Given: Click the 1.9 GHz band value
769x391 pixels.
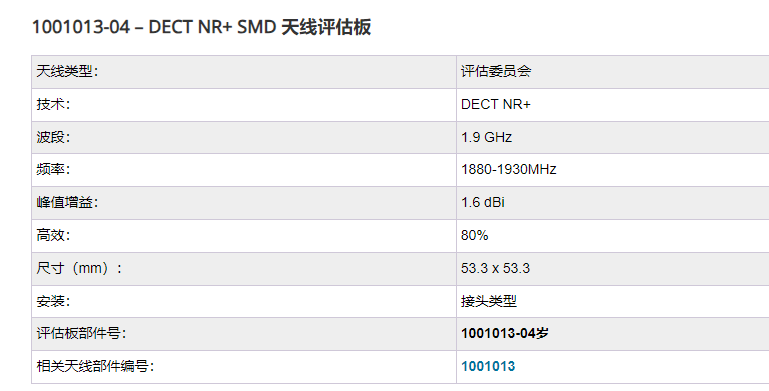Looking at the screenshot, I should tap(487, 137).
